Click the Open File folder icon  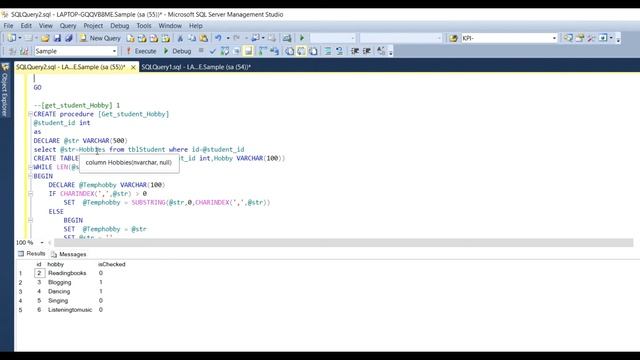click(45, 38)
